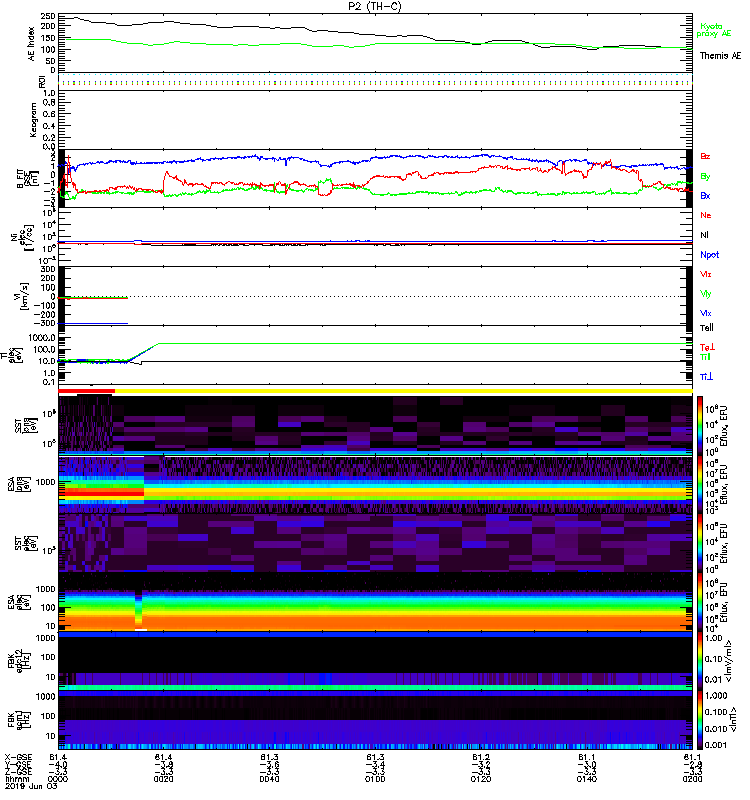Click the black Tell temperature legend label
This screenshot has height=800, width=750.
coord(707,327)
